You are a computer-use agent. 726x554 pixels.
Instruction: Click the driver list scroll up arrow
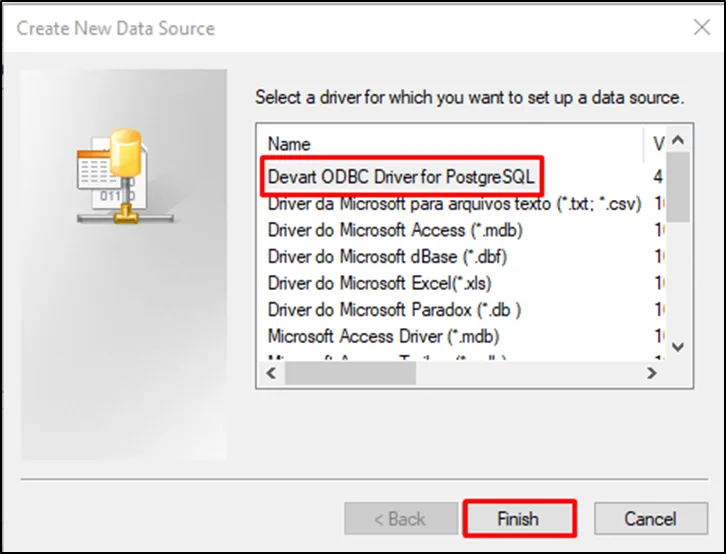(678, 140)
